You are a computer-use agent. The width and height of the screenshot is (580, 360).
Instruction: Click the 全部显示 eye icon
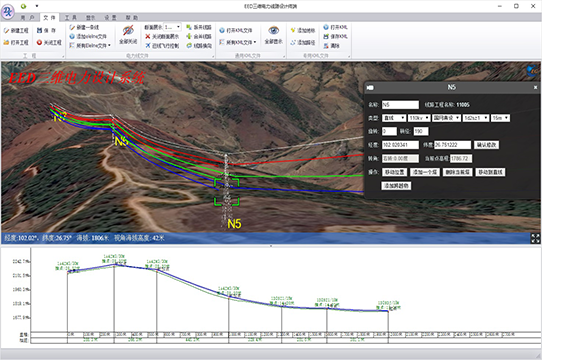(274, 30)
